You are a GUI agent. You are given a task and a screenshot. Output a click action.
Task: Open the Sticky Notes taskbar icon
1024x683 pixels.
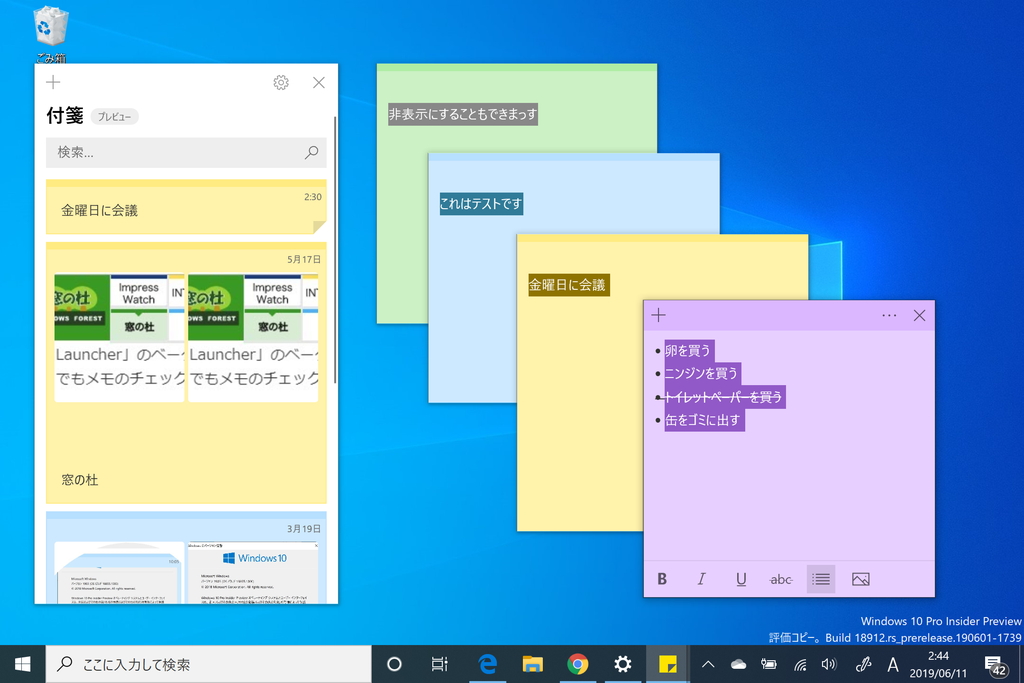click(x=667, y=664)
